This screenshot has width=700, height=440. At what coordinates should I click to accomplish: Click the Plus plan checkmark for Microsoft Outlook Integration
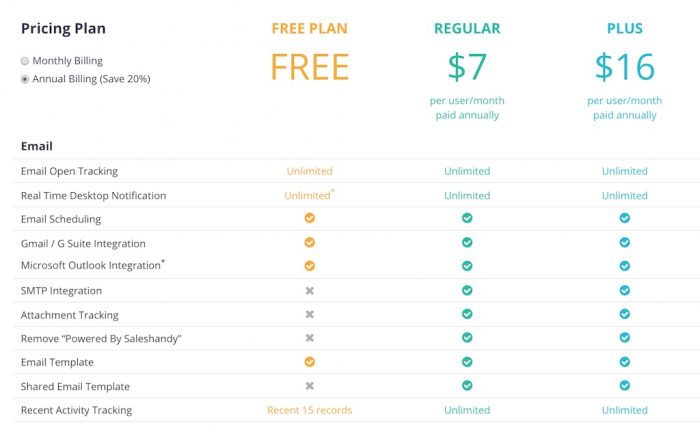pyautogui.click(x=625, y=266)
